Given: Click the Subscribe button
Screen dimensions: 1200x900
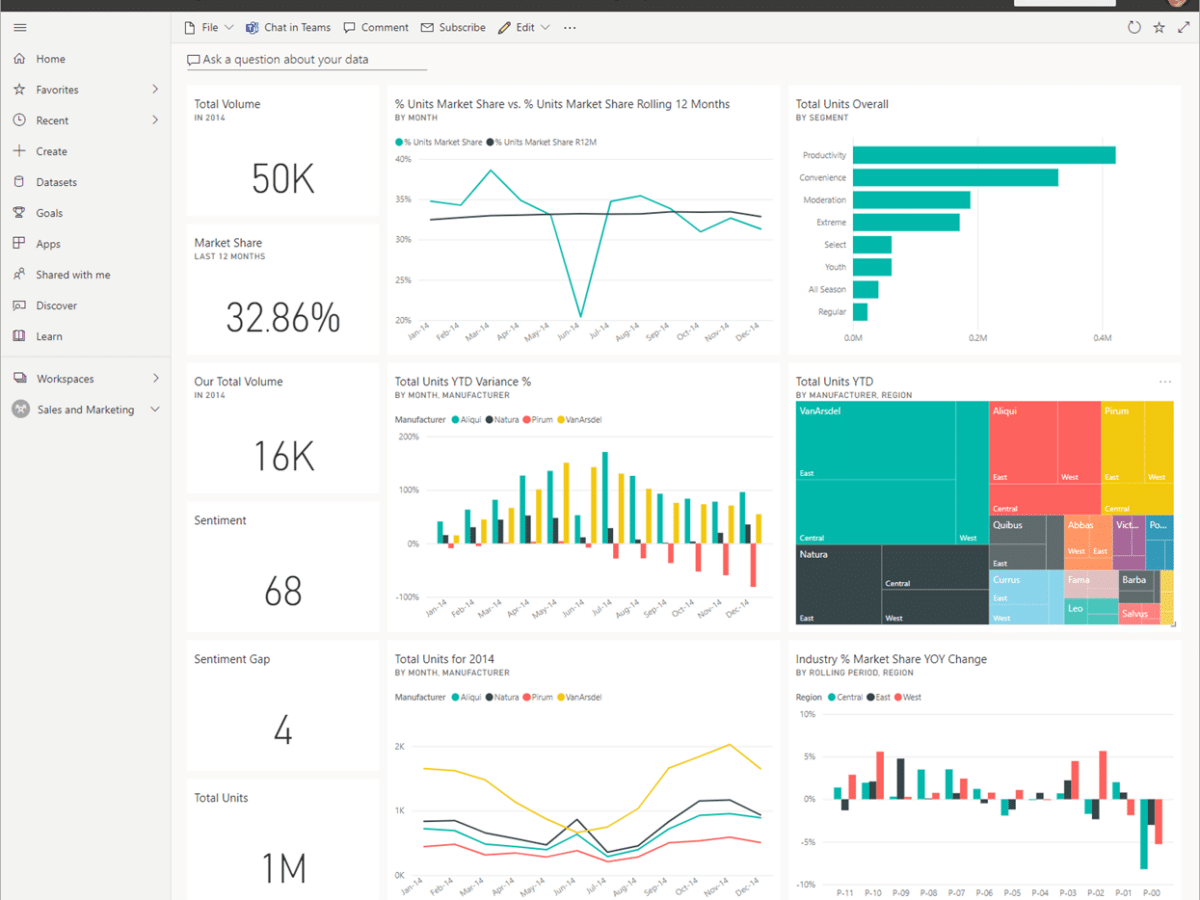Looking at the screenshot, I should coord(453,28).
